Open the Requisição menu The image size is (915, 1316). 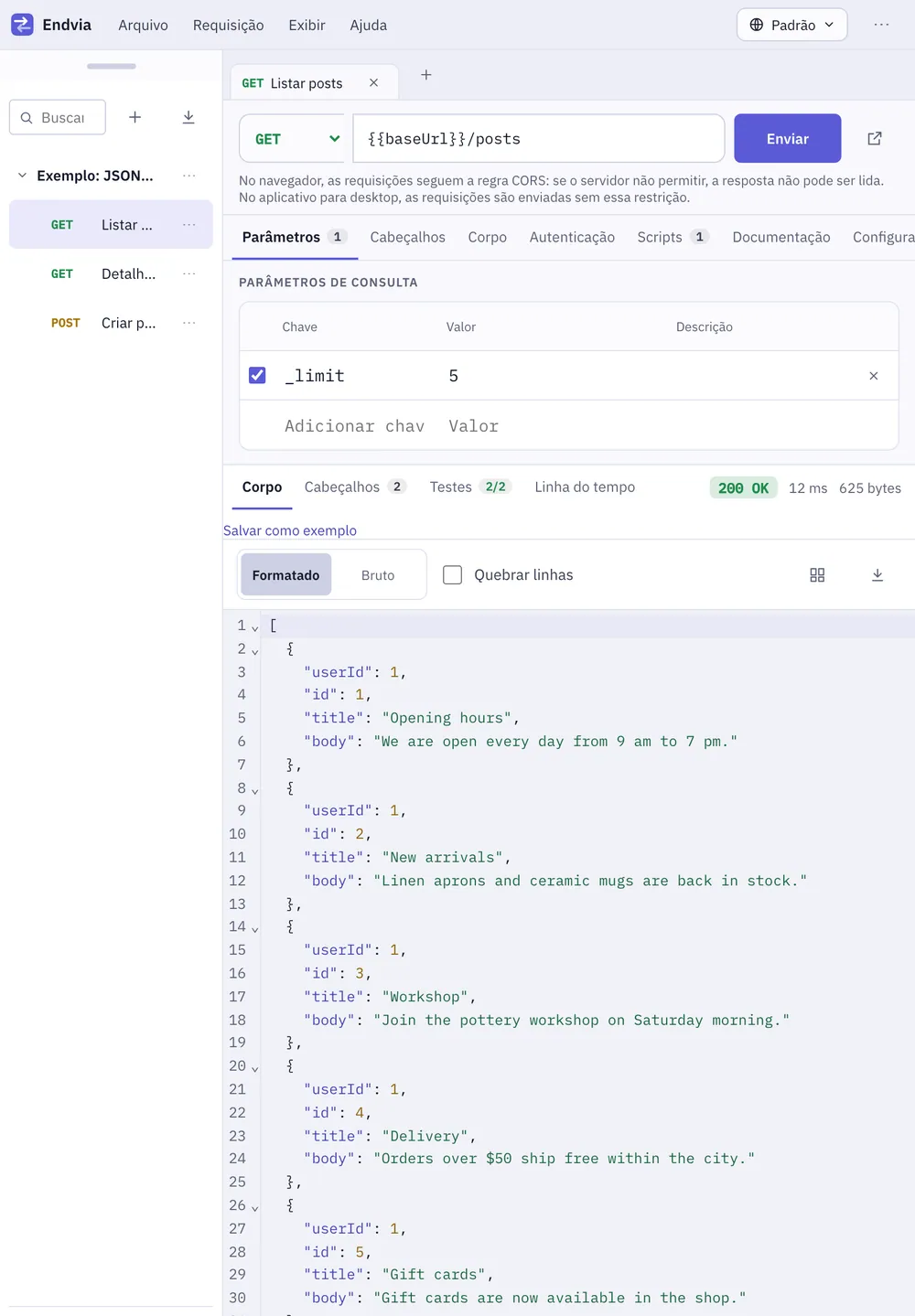click(228, 25)
